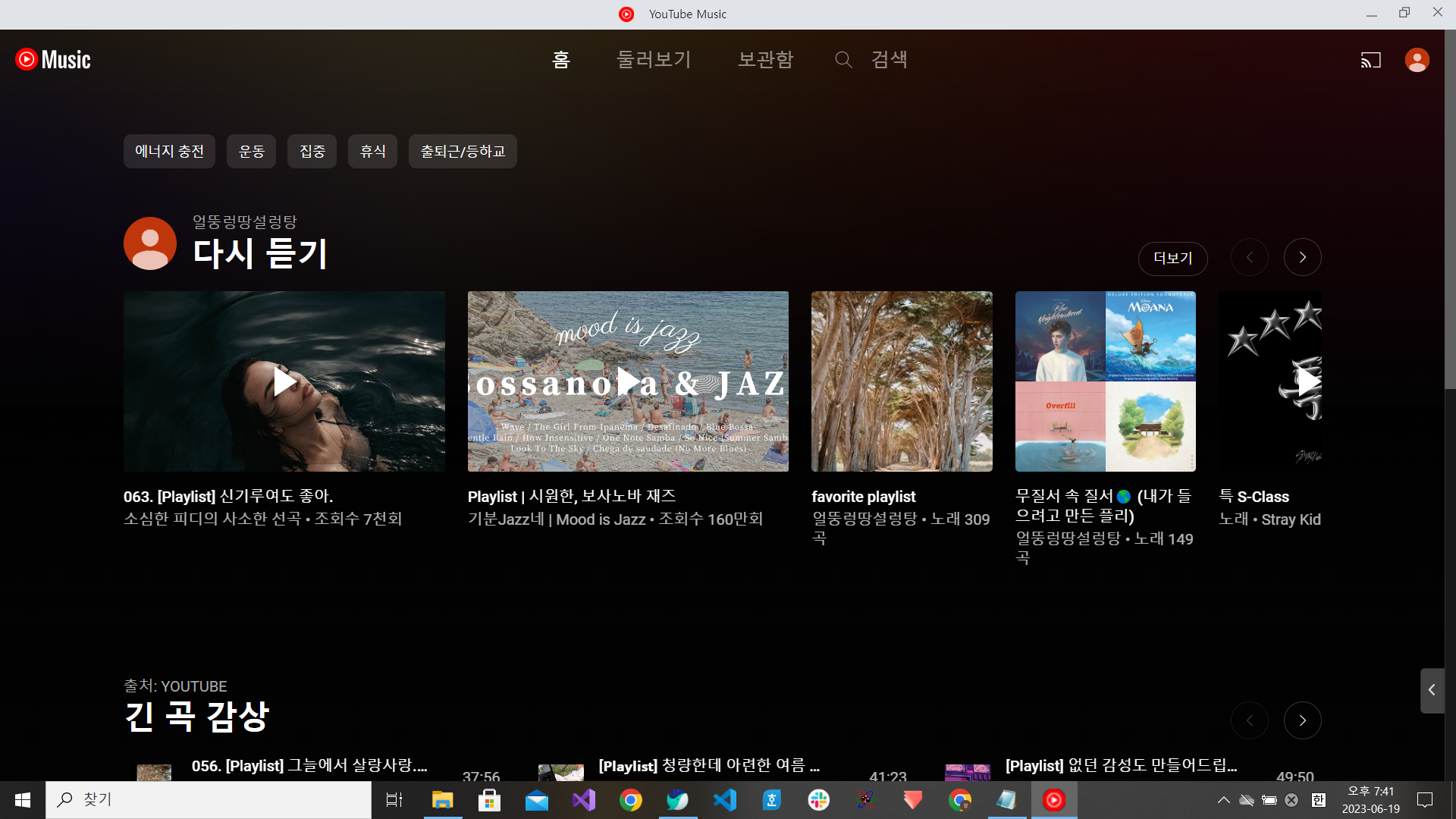Open the favorite playlist title link
This screenshot has width=1456, height=819.
[864, 497]
